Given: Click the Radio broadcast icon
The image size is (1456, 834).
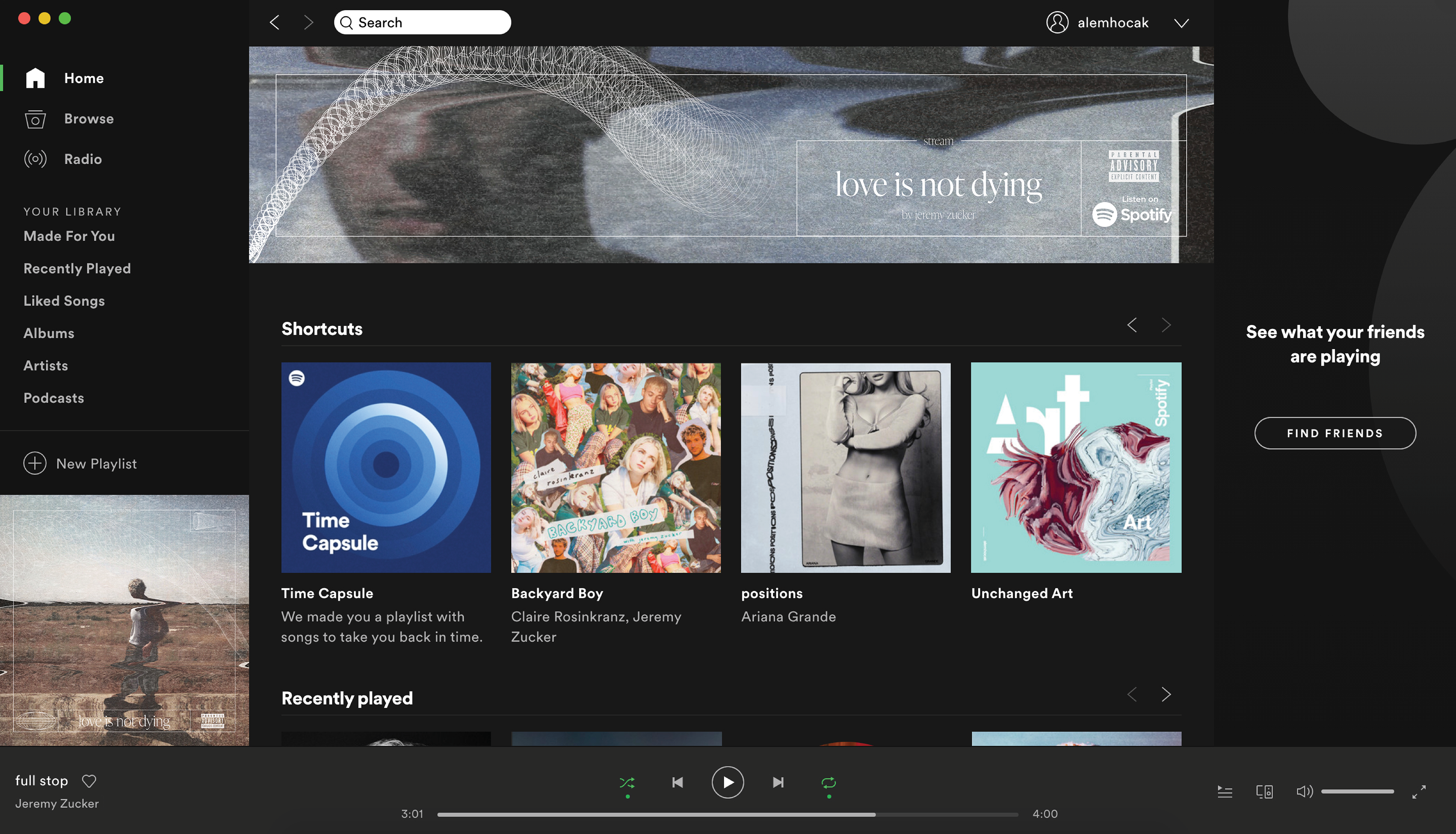Looking at the screenshot, I should click(x=35, y=159).
